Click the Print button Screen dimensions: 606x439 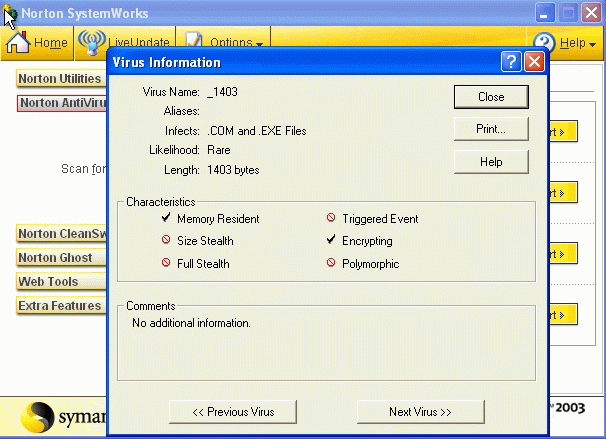pos(491,129)
